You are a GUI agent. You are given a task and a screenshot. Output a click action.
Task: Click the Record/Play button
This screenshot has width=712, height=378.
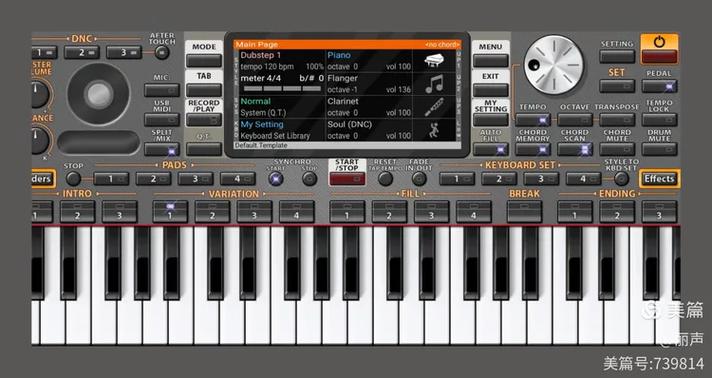[x=204, y=120]
